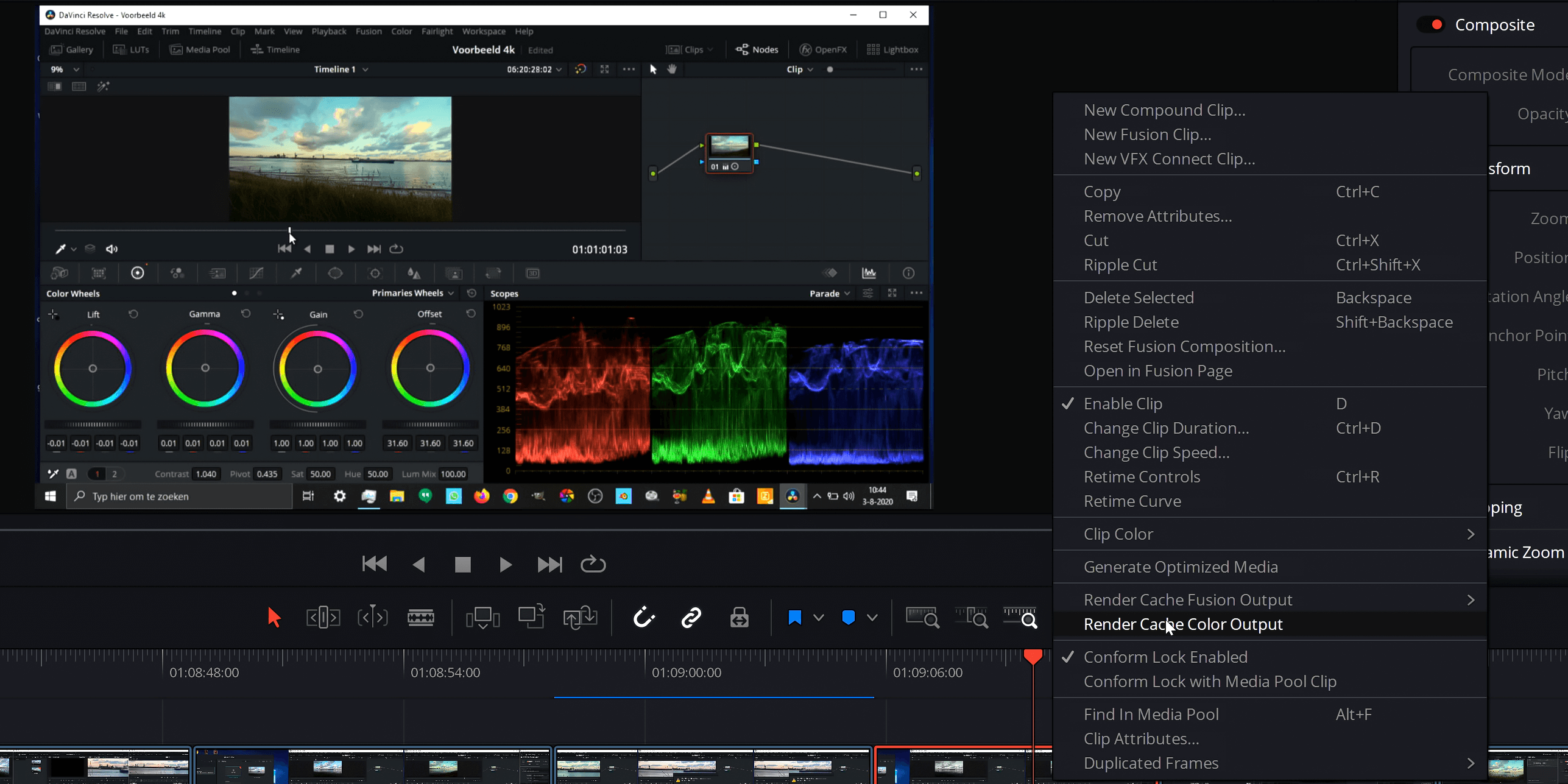Viewport: 1568px width, 784px height.
Task: Open the Lightbox view
Action: [x=892, y=49]
